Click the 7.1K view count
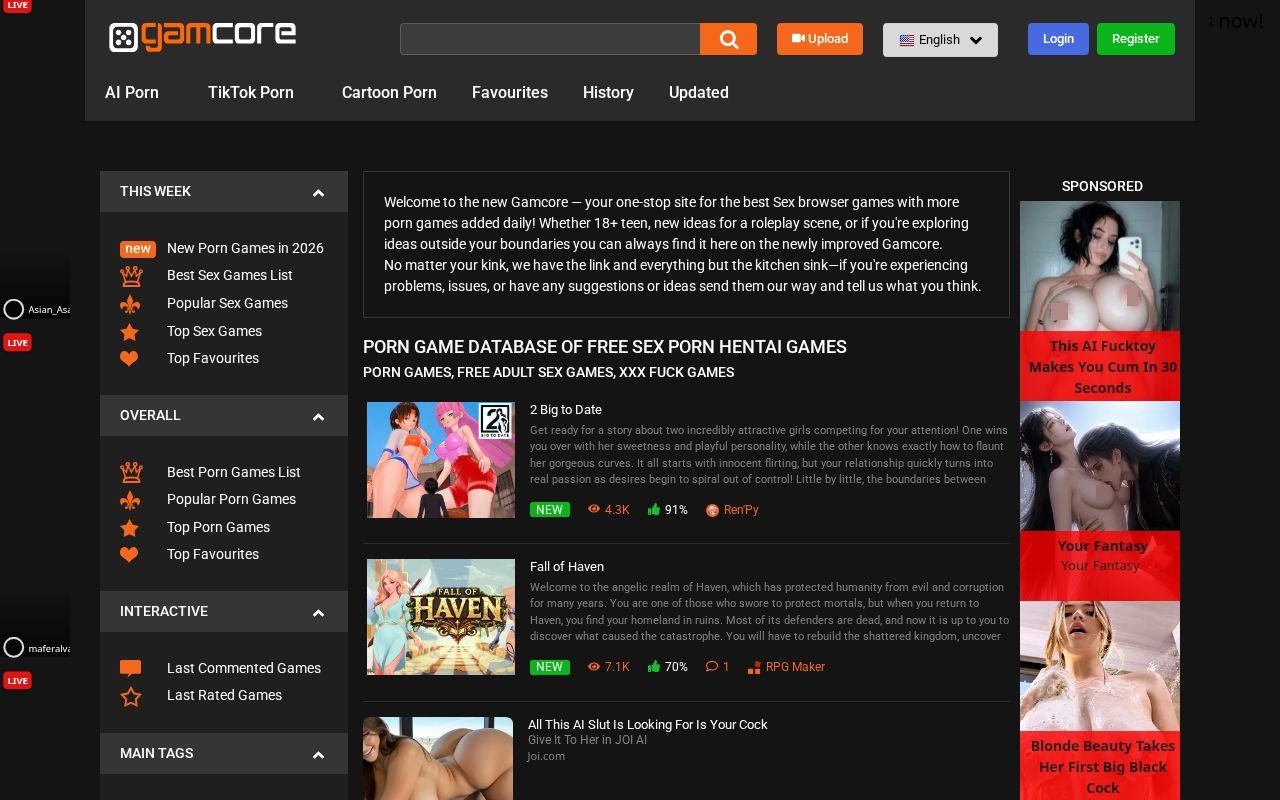Screen dimensions: 1280x800 point(617,667)
